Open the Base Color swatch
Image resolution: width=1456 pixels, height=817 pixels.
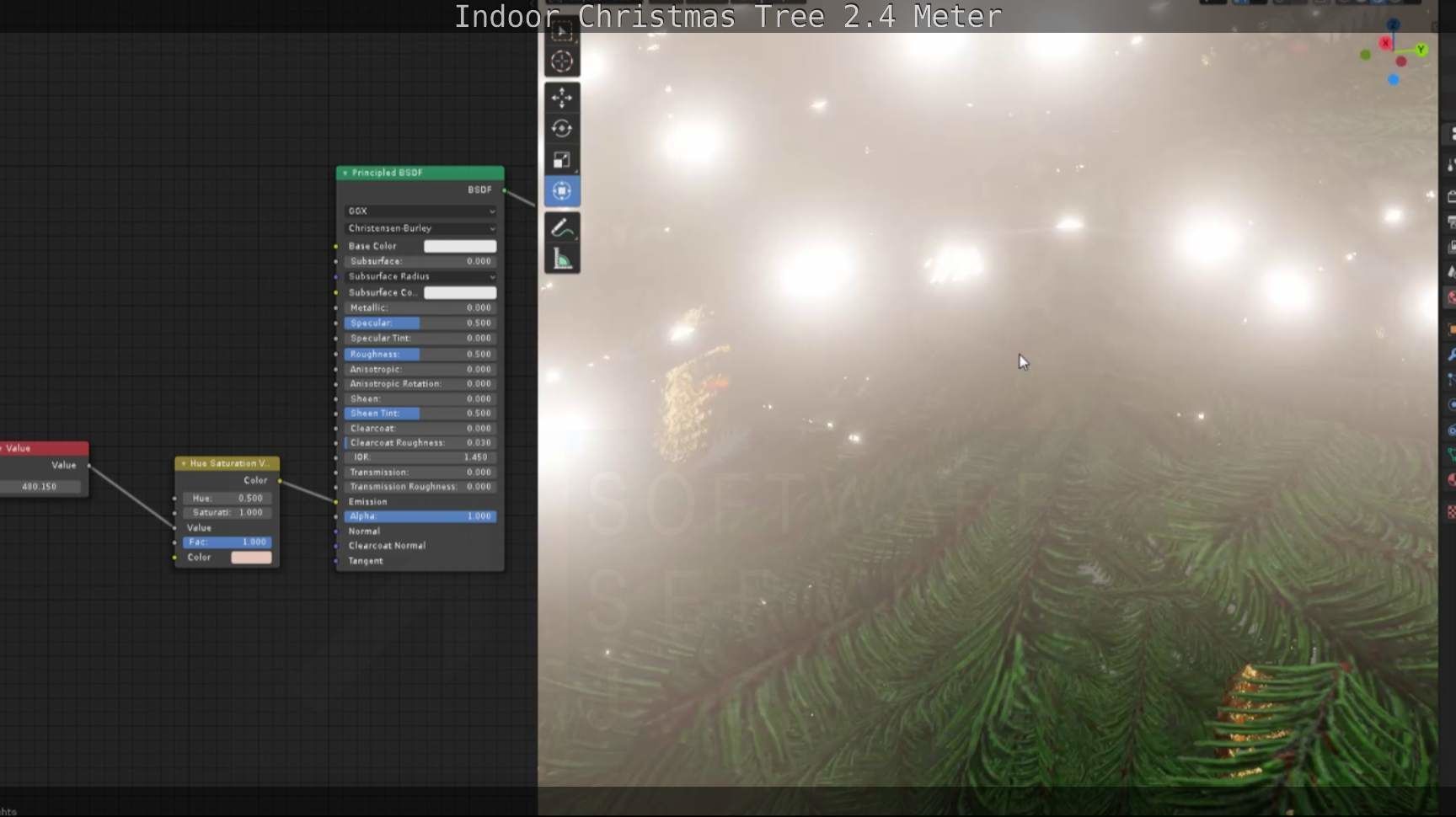click(460, 246)
